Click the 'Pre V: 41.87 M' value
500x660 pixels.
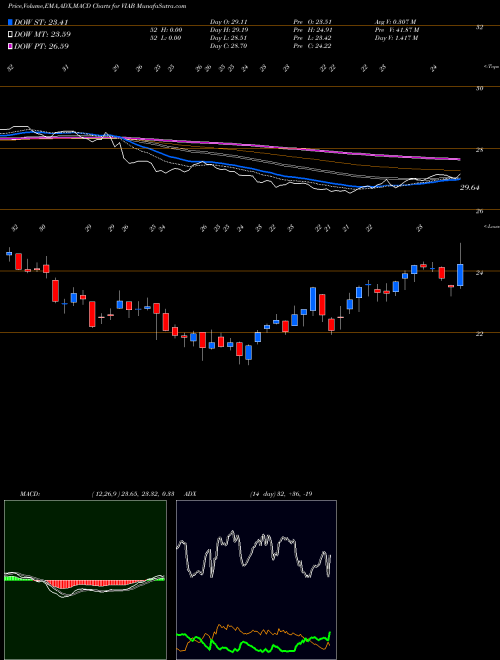coord(396,29)
